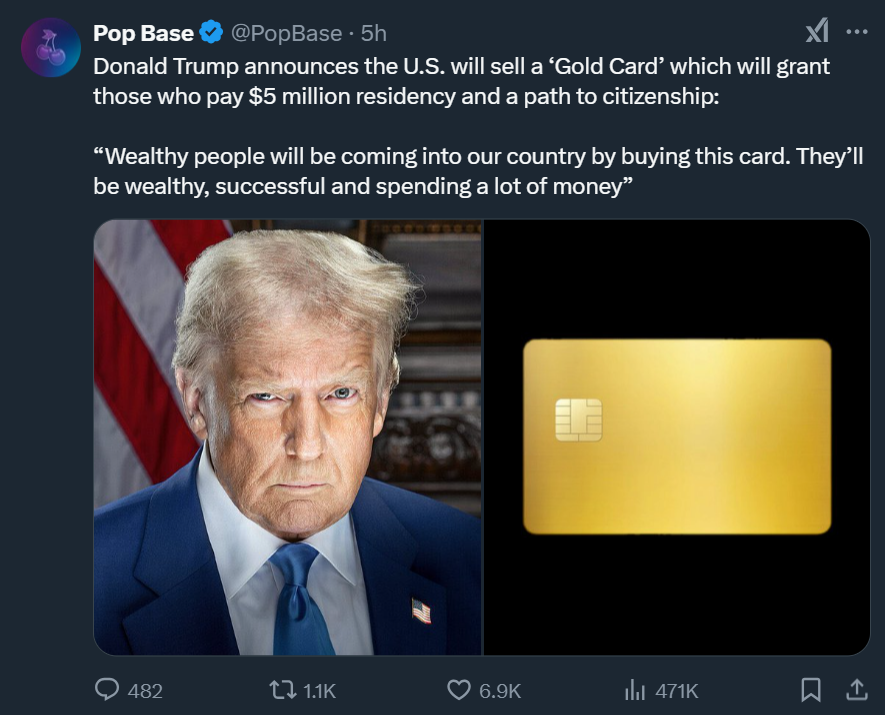885x715 pixels.
Task: Click the 6.9K likes count
Action: coord(500,691)
